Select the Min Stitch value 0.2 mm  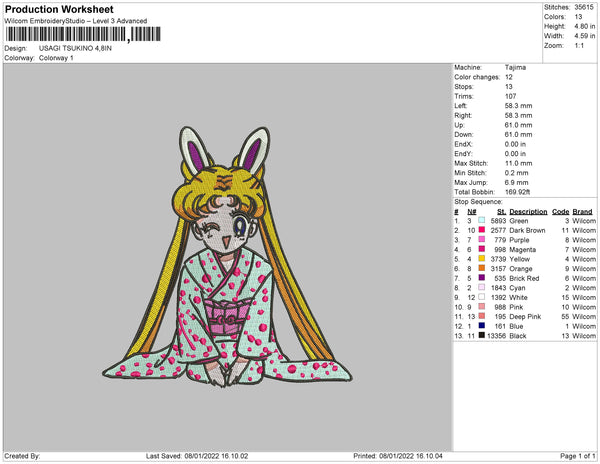pos(516,173)
